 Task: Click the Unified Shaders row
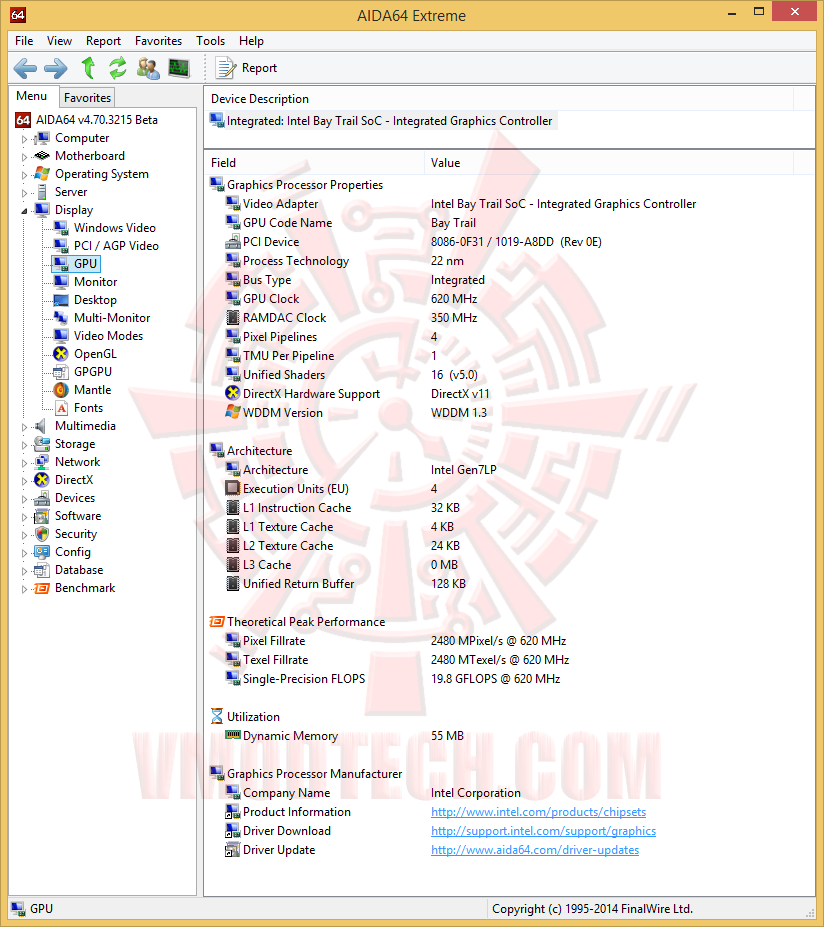click(508, 375)
